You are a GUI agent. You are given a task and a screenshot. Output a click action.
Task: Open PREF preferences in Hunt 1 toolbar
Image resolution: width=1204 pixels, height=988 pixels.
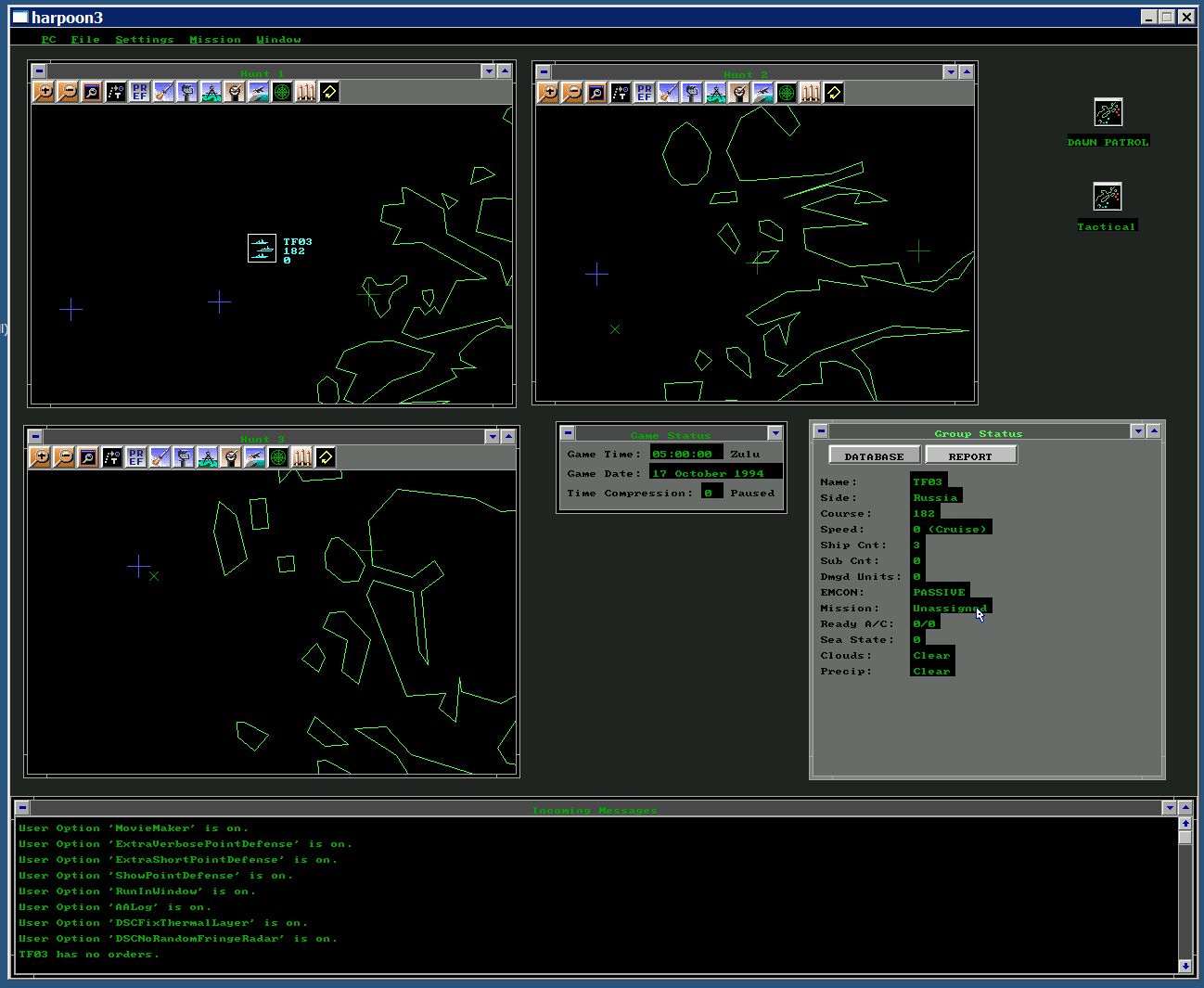pyautogui.click(x=139, y=92)
